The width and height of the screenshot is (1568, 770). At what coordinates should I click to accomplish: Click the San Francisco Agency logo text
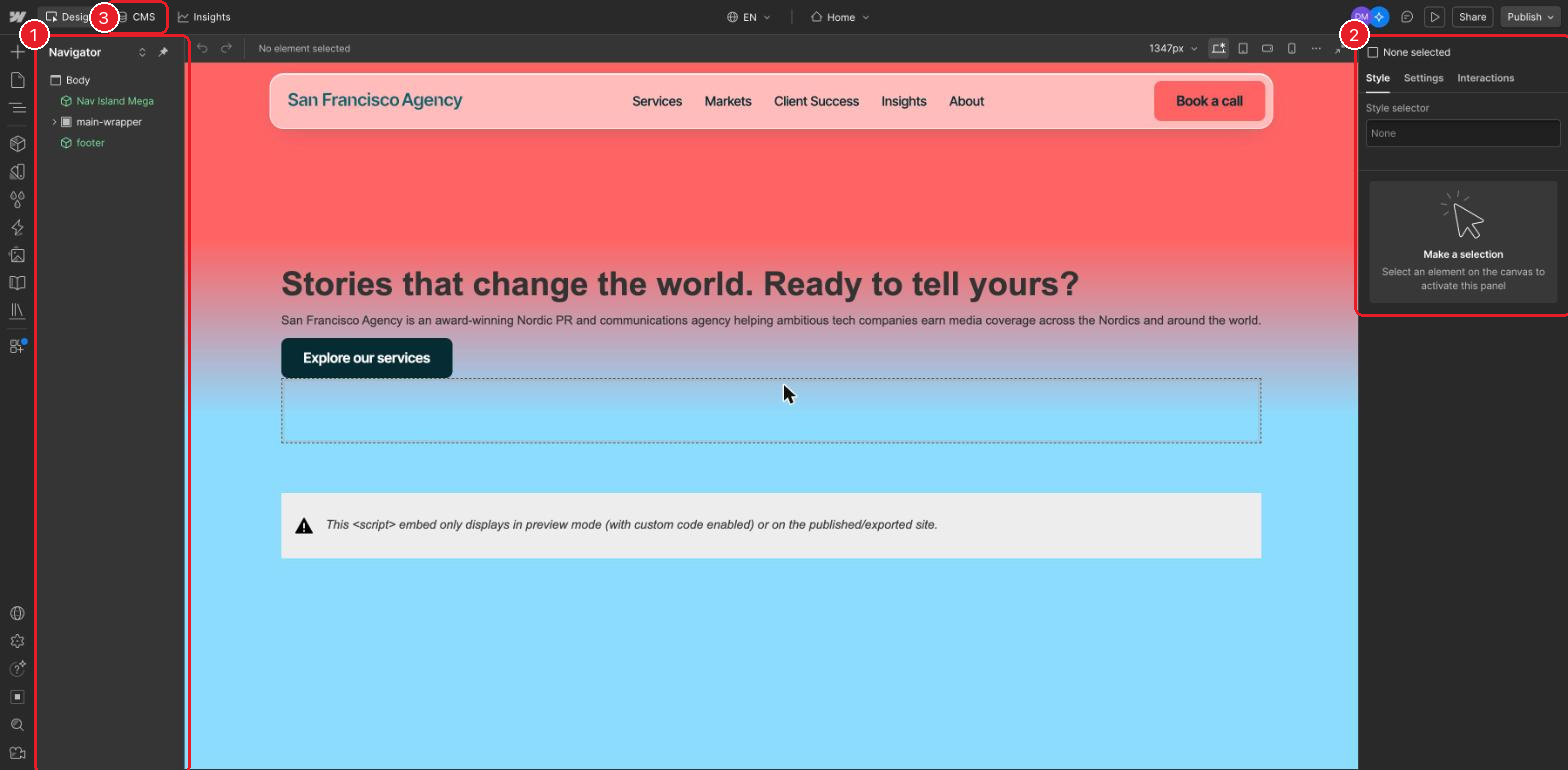(375, 100)
